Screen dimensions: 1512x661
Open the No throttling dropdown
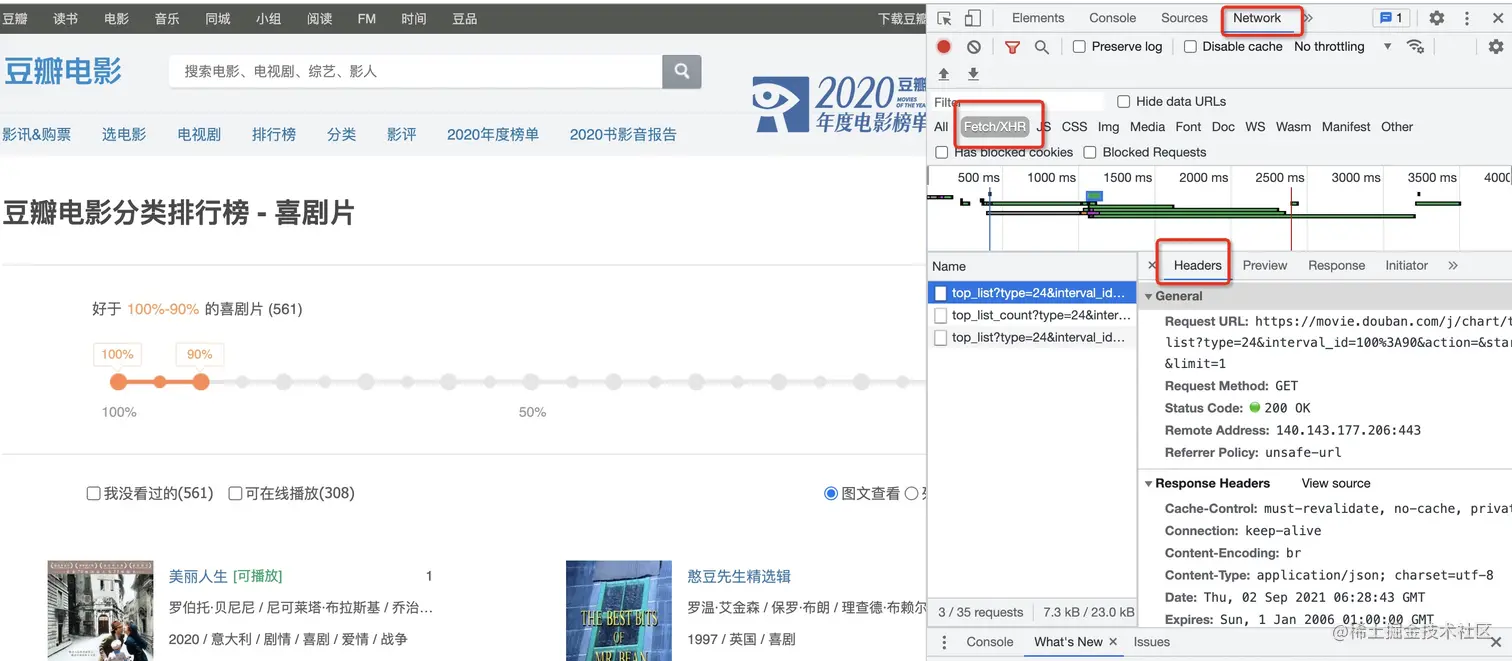pos(1343,46)
